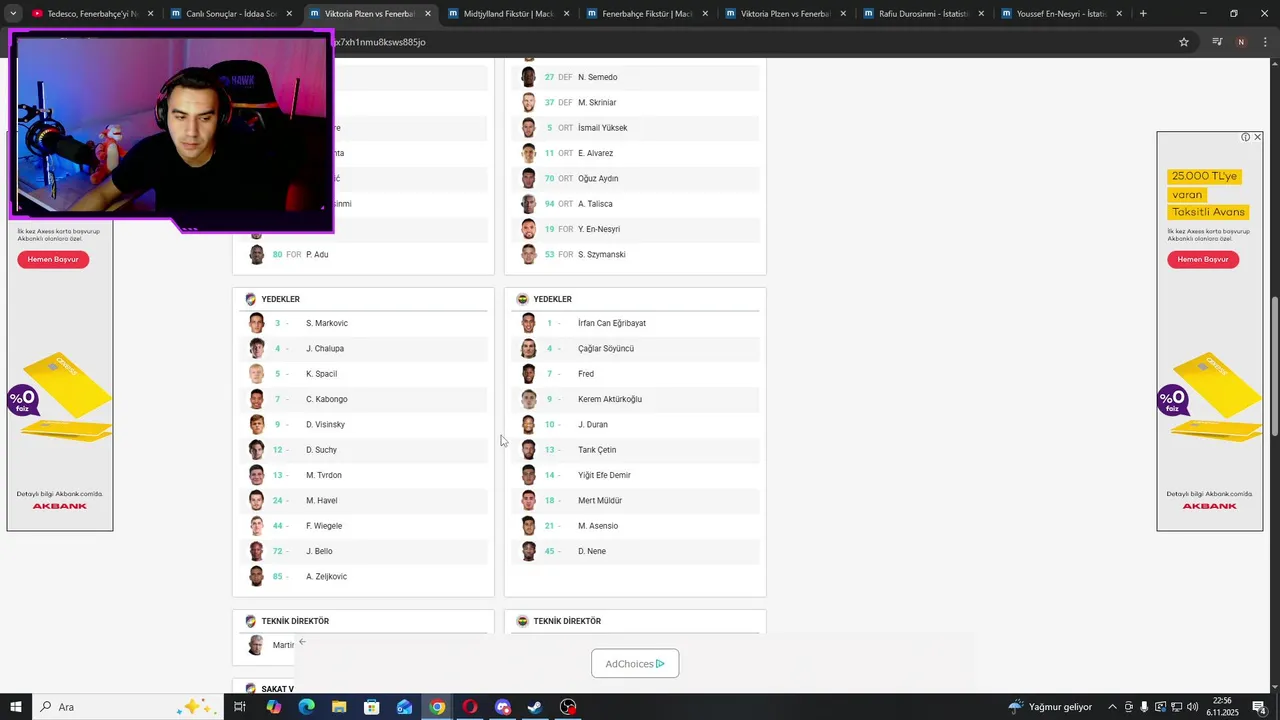Open the Chrome profile 'N' avatar
This screenshot has height=720, width=1280.
pos(1241,42)
